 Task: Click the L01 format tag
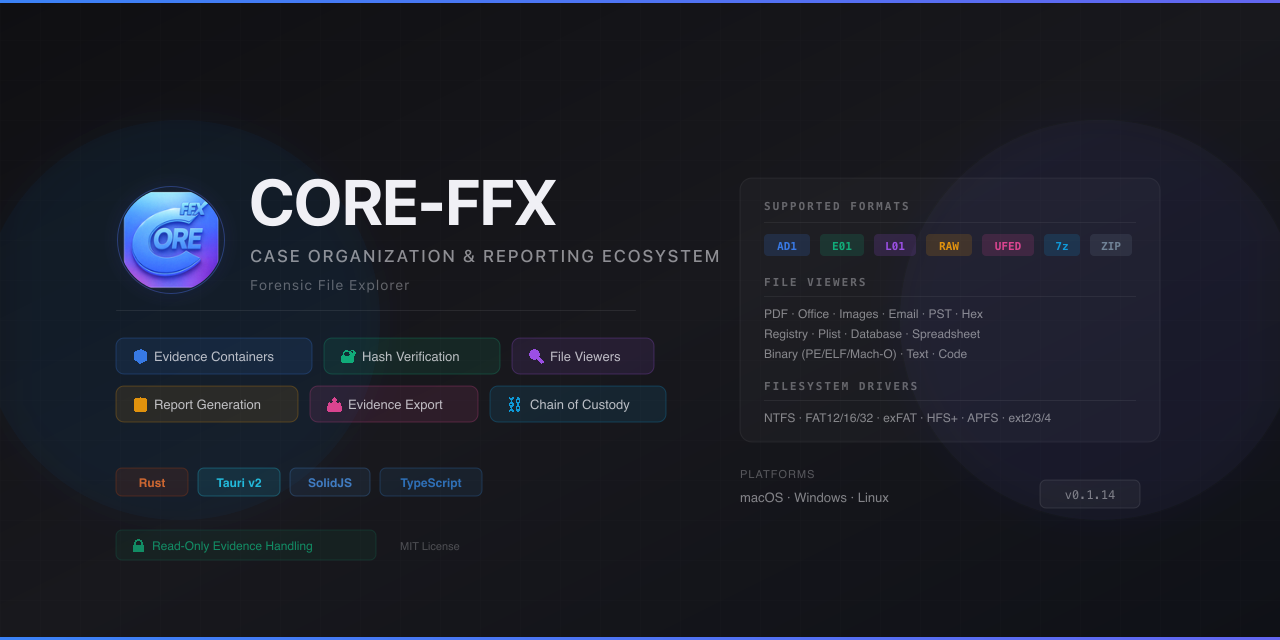895,245
